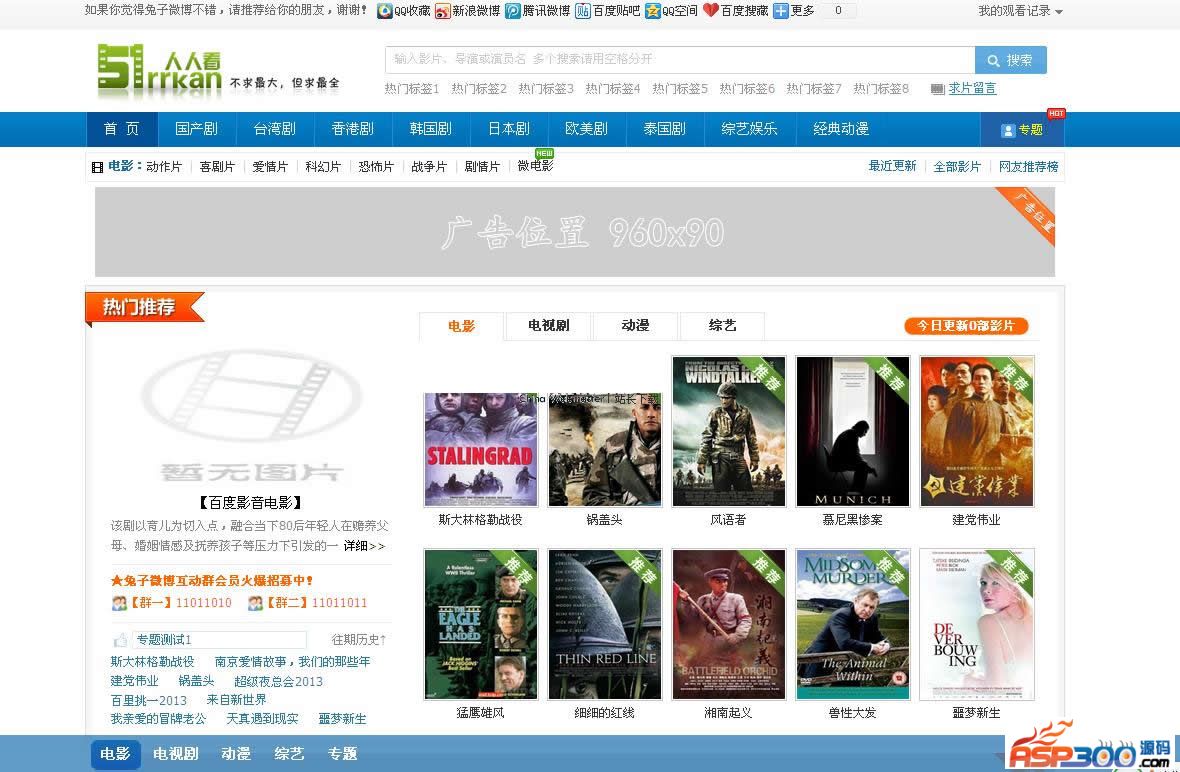The image size is (1180, 772).
Task: Open Stalingrad movie poster
Action: [x=480, y=449]
